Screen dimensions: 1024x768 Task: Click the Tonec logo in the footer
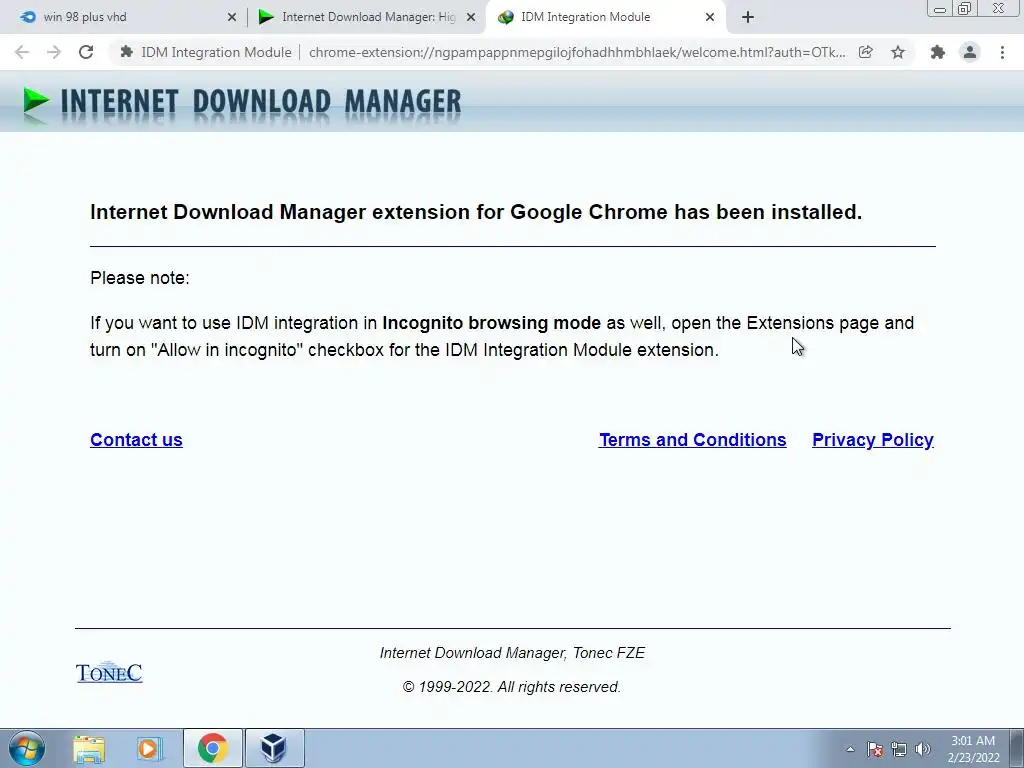[x=109, y=673]
